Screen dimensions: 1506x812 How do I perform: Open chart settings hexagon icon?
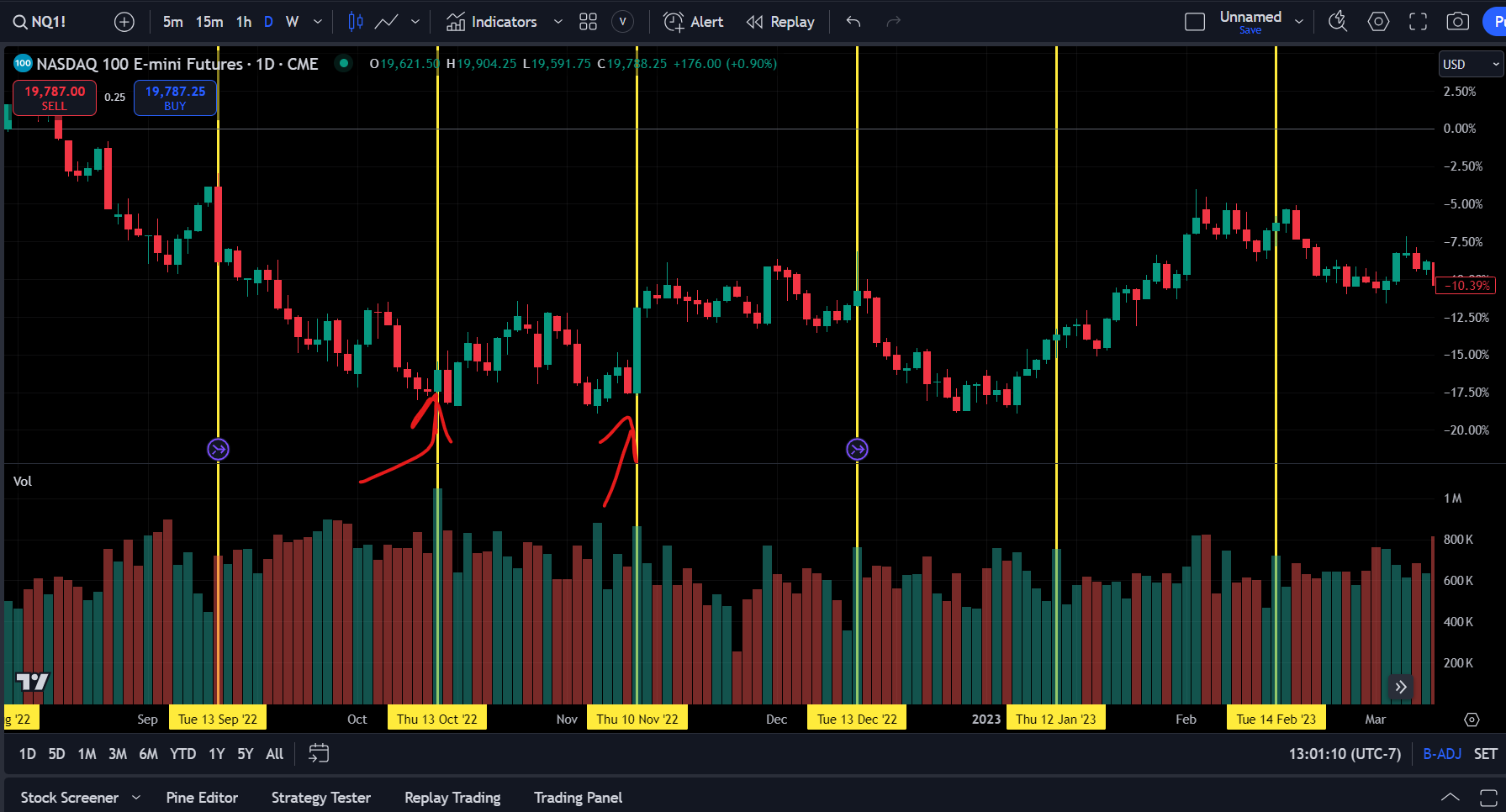[1378, 22]
